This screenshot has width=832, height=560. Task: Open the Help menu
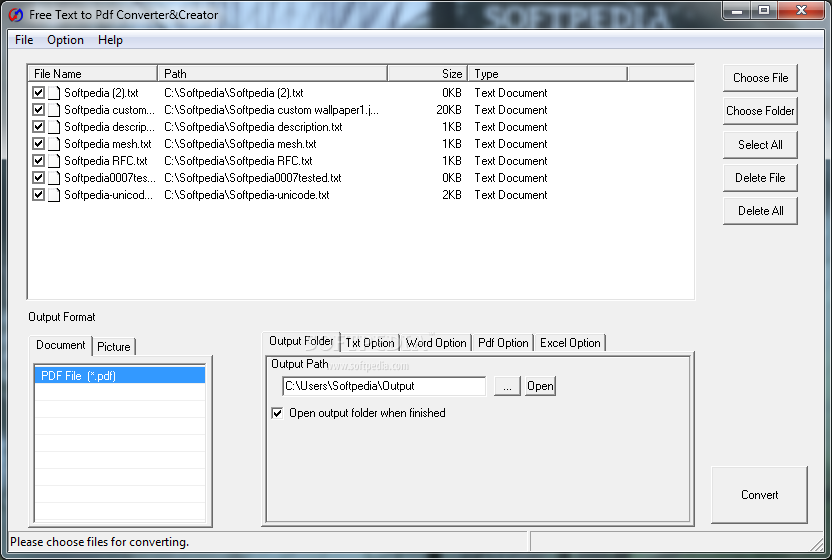[110, 40]
